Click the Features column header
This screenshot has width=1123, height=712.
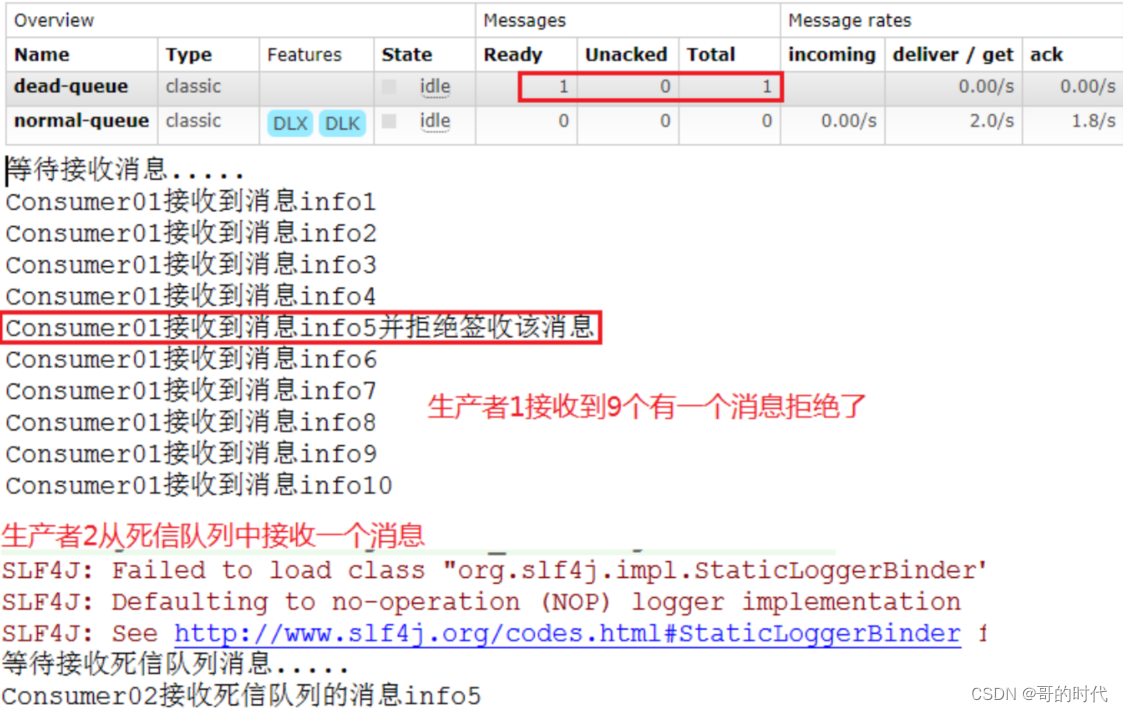[304, 54]
